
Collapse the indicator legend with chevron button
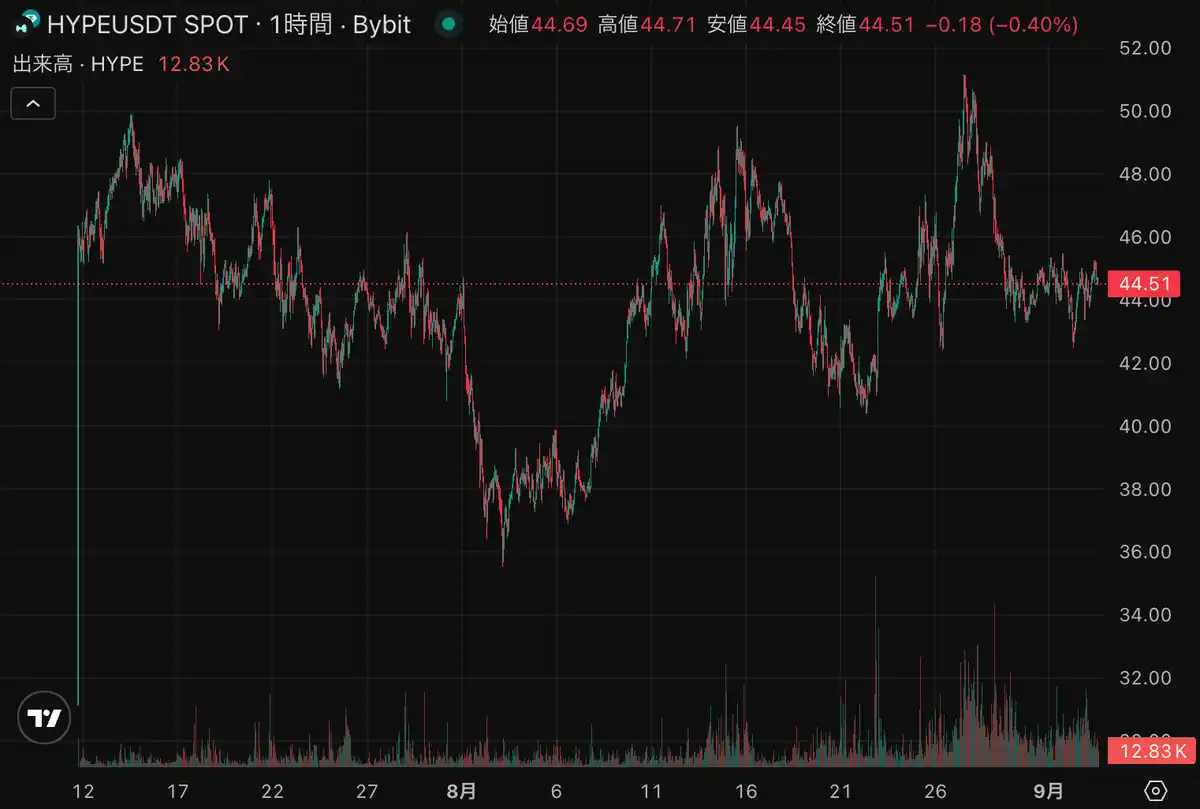pyautogui.click(x=33, y=103)
